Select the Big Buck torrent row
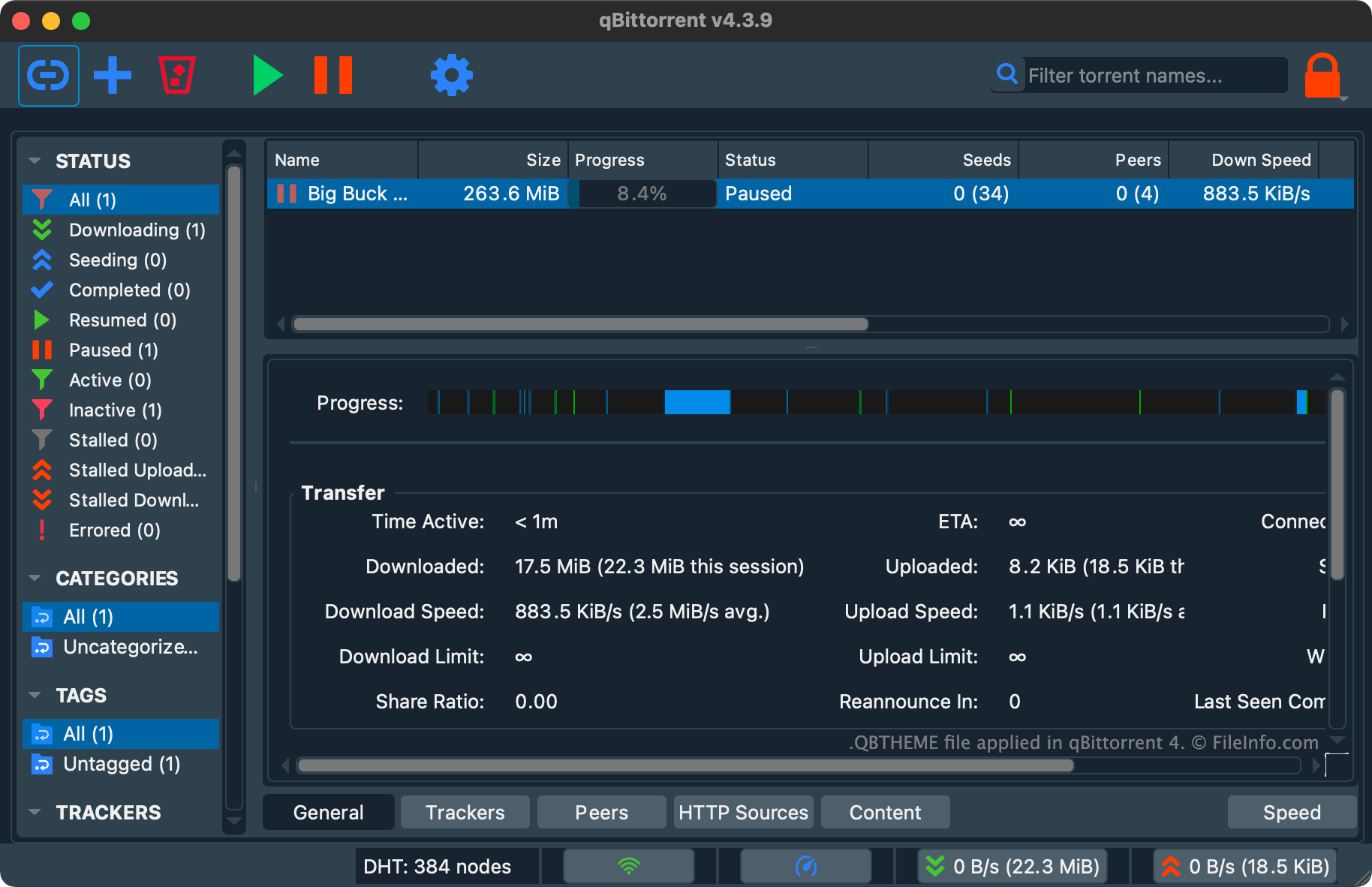The image size is (1372, 887). [x=811, y=194]
